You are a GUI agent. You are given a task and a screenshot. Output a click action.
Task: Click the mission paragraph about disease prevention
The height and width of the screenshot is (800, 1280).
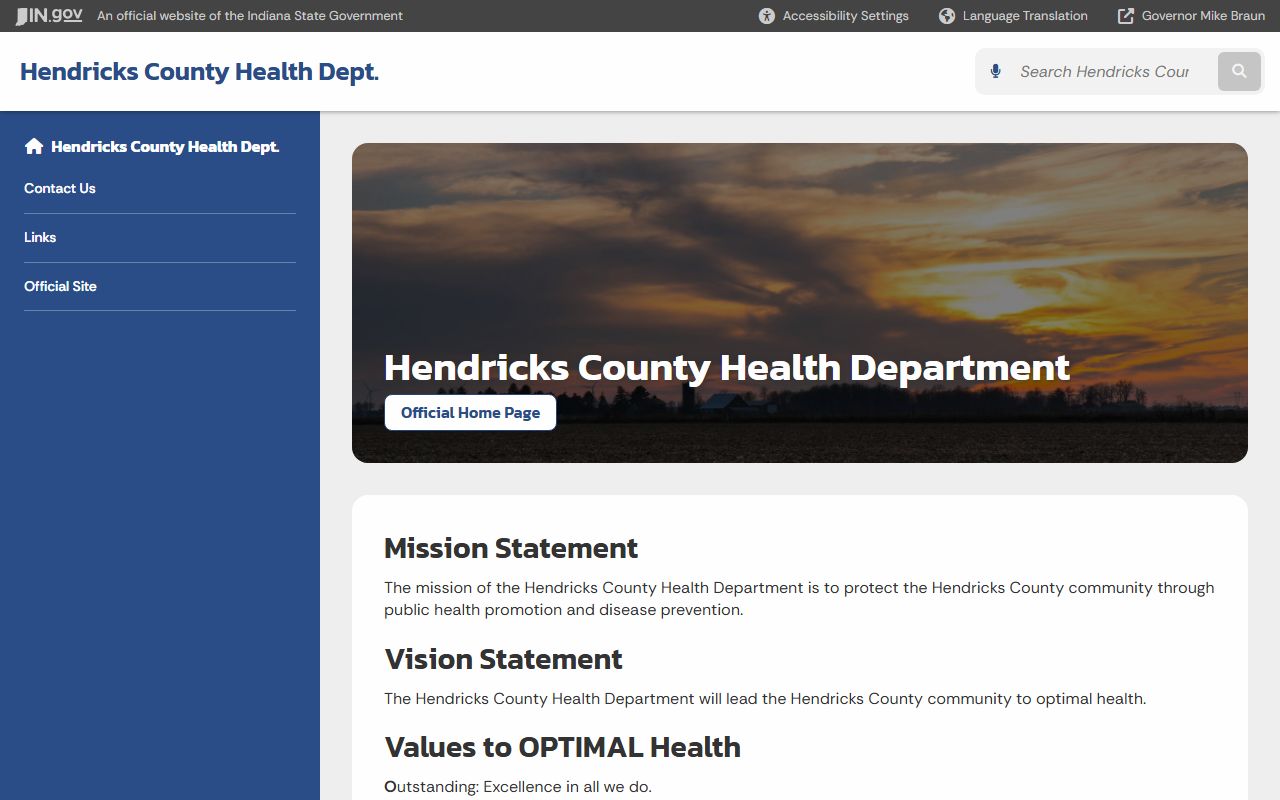pos(799,599)
